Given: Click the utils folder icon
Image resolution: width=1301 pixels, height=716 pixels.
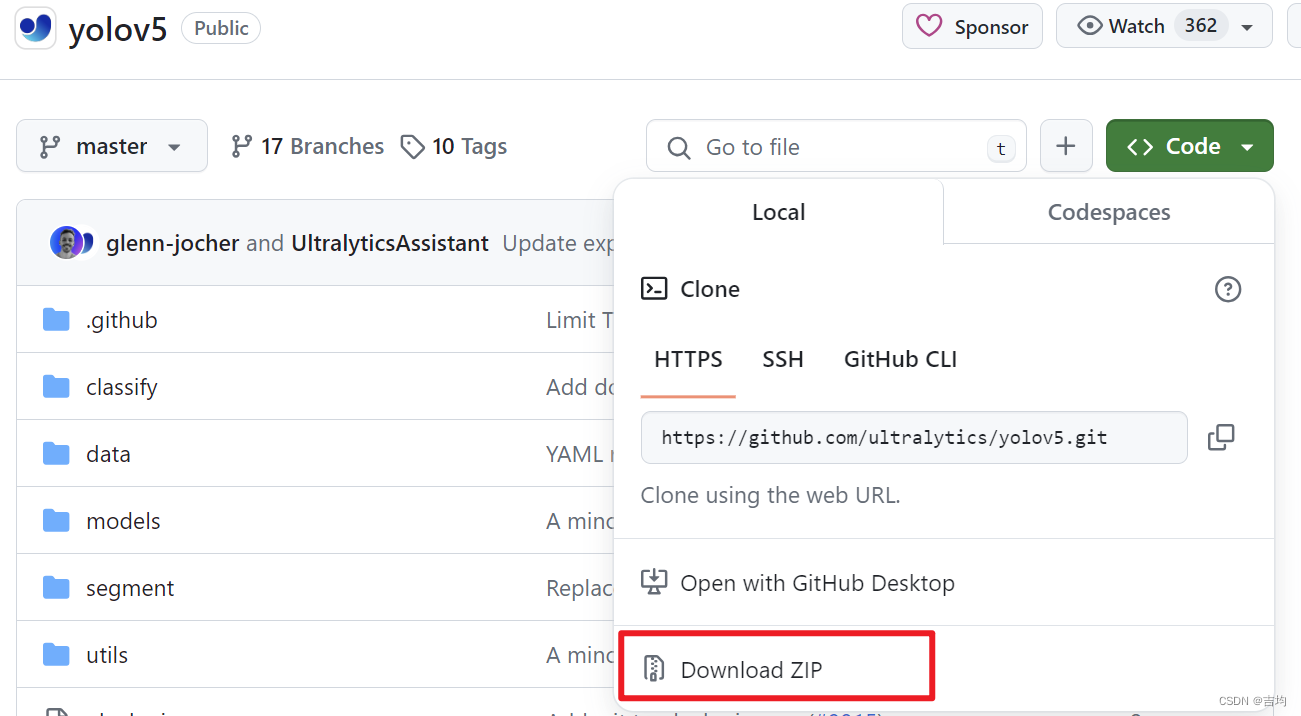Looking at the screenshot, I should tap(56, 655).
